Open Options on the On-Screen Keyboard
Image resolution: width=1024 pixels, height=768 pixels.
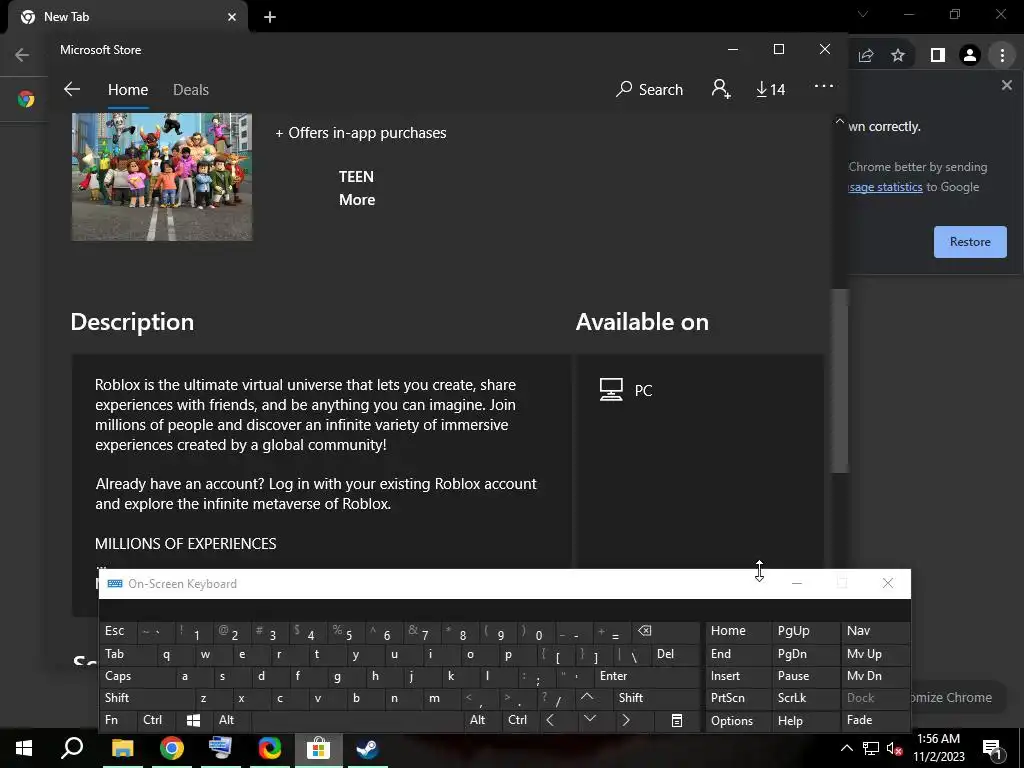click(738, 721)
